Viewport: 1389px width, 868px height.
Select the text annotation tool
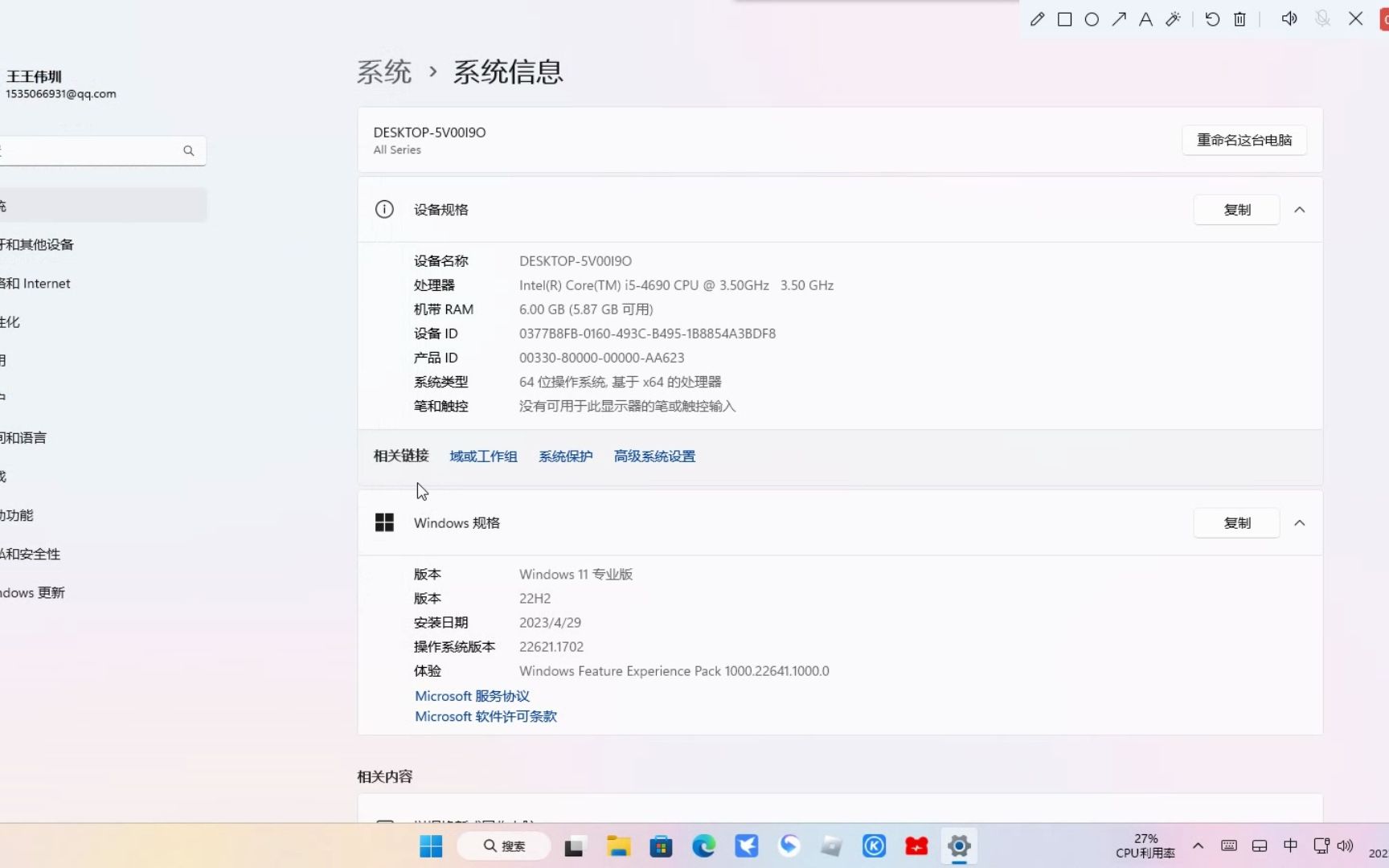click(1146, 19)
